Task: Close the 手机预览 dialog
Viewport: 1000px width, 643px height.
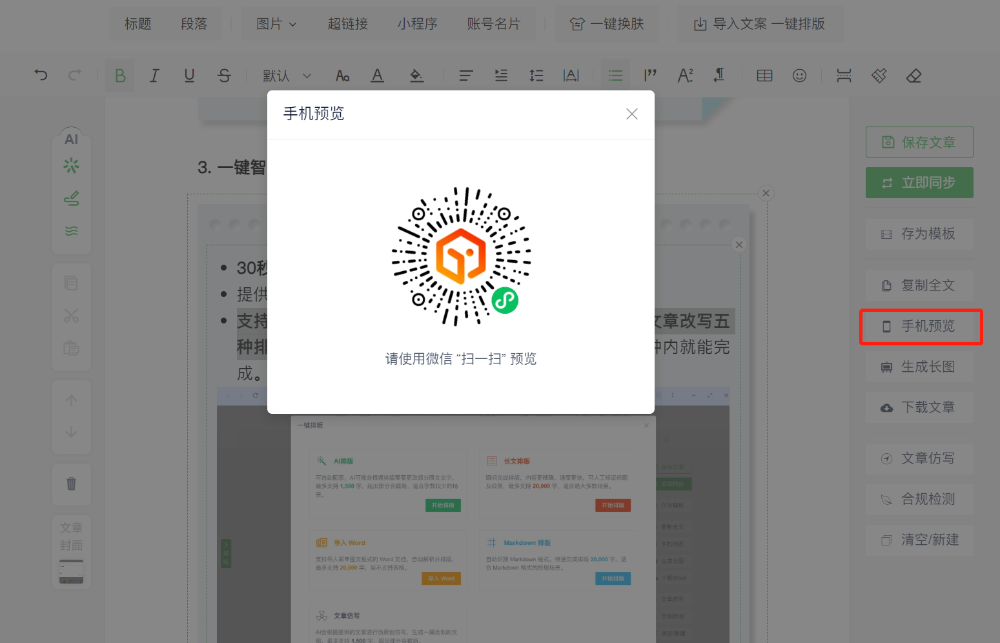Action: (x=632, y=114)
